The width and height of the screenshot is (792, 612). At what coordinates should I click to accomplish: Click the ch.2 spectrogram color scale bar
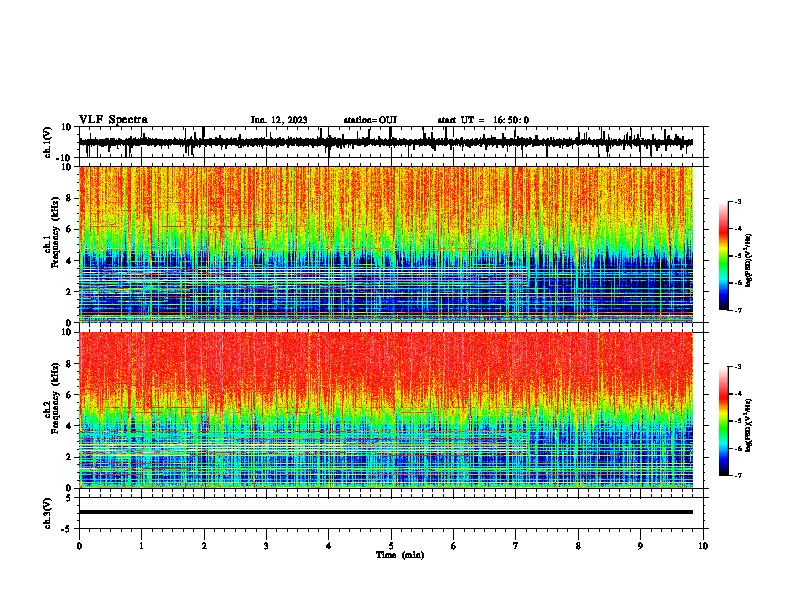tap(723, 421)
